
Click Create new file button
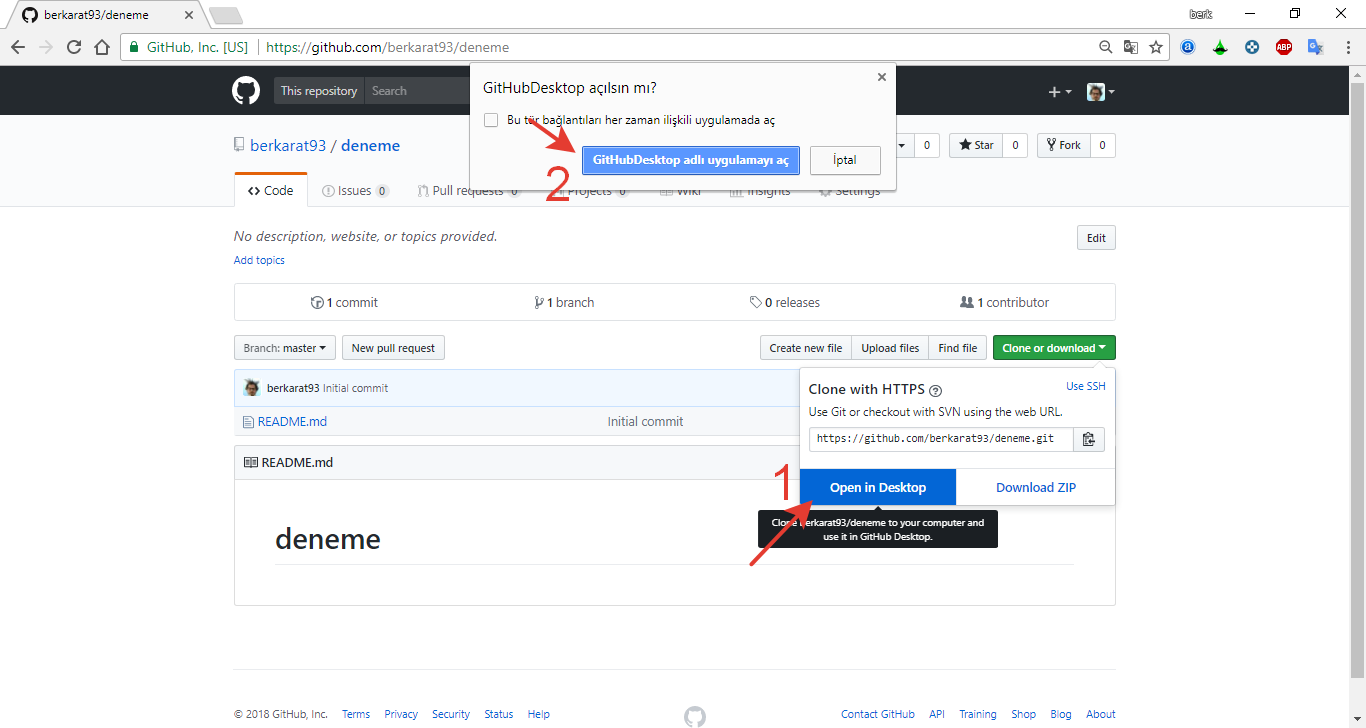coord(806,348)
